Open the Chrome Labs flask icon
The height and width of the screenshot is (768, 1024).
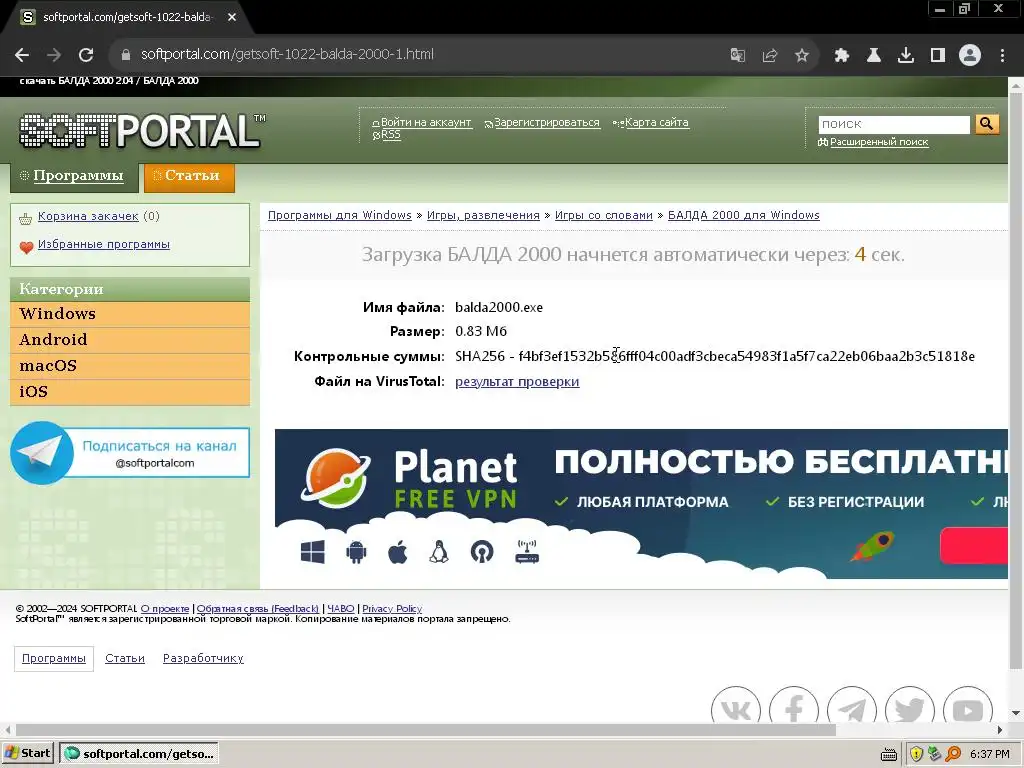coord(873,56)
